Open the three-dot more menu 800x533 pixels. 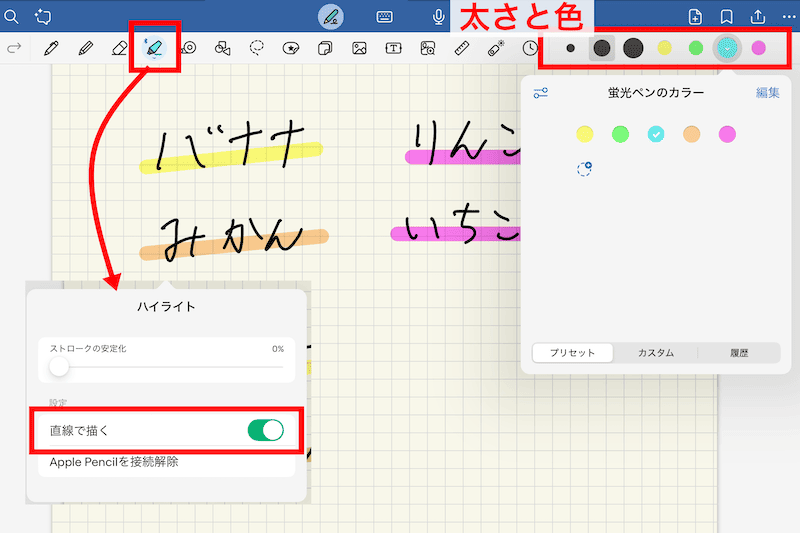786,16
